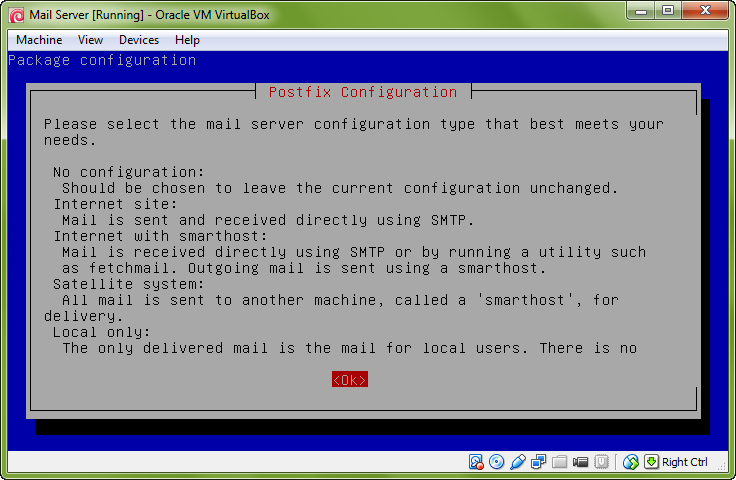Click the window resize grip at corner

coord(723,466)
